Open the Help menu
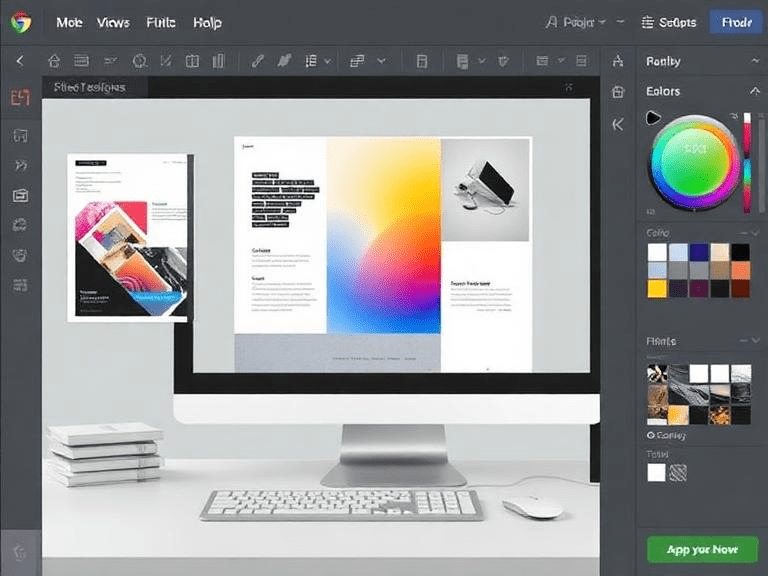The width and height of the screenshot is (768, 576). click(x=207, y=22)
